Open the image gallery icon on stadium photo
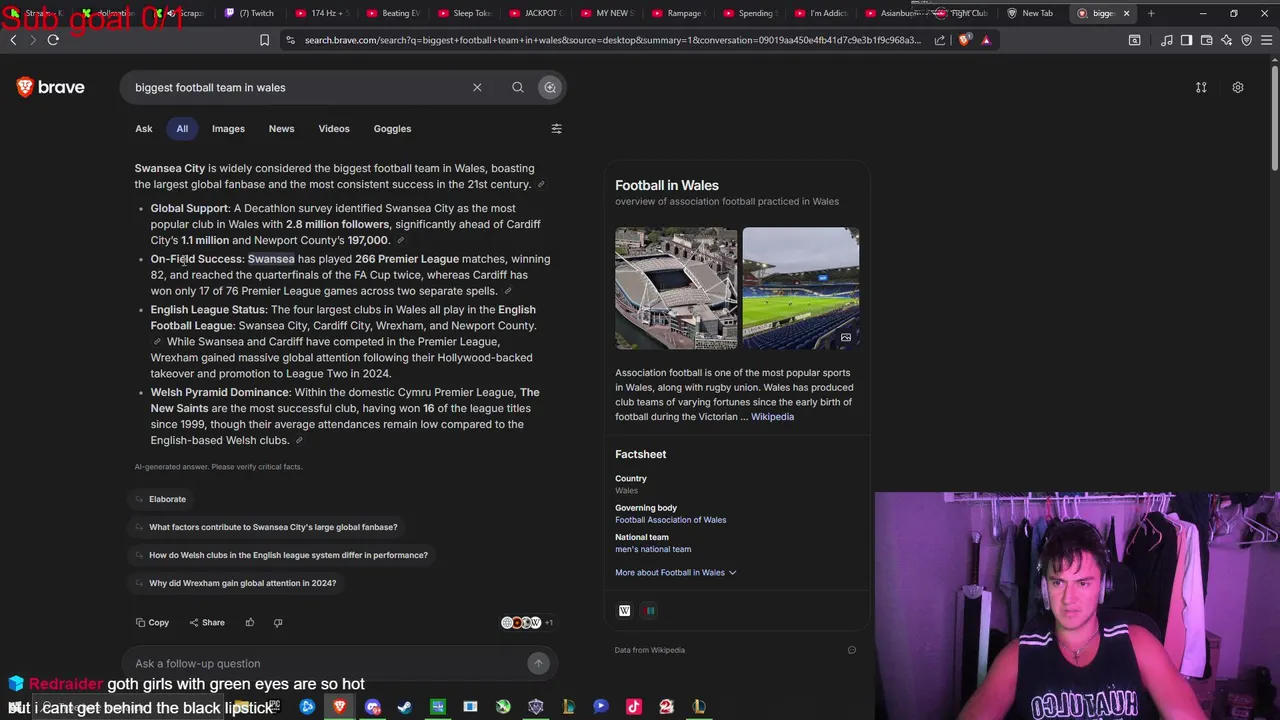The image size is (1280, 720). [x=846, y=338]
